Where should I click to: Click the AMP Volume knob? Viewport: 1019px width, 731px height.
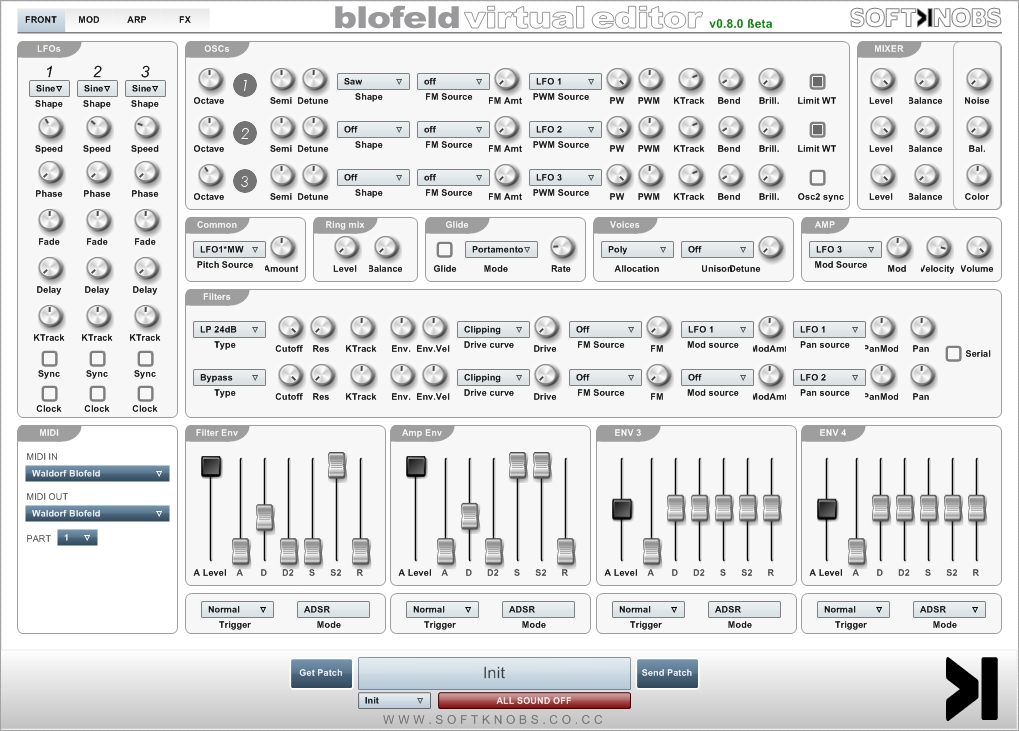977,248
